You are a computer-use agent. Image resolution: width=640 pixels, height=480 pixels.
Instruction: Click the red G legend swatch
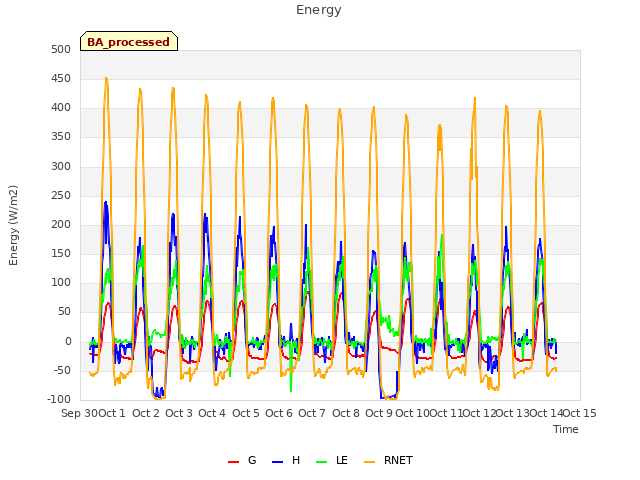click(x=233, y=462)
